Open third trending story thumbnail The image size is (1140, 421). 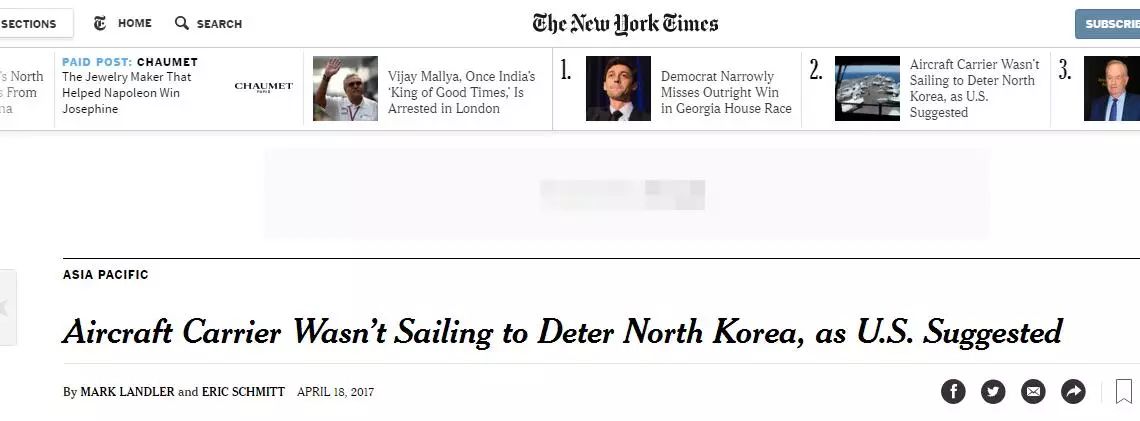(x=1112, y=89)
